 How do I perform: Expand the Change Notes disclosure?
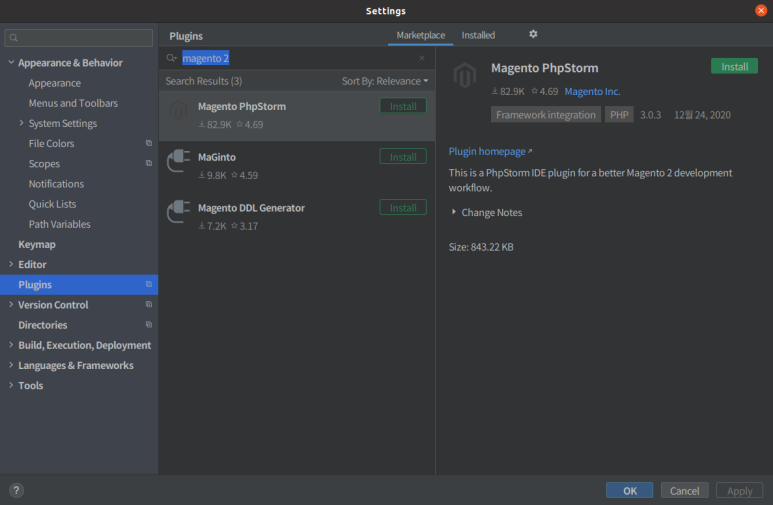[454, 212]
